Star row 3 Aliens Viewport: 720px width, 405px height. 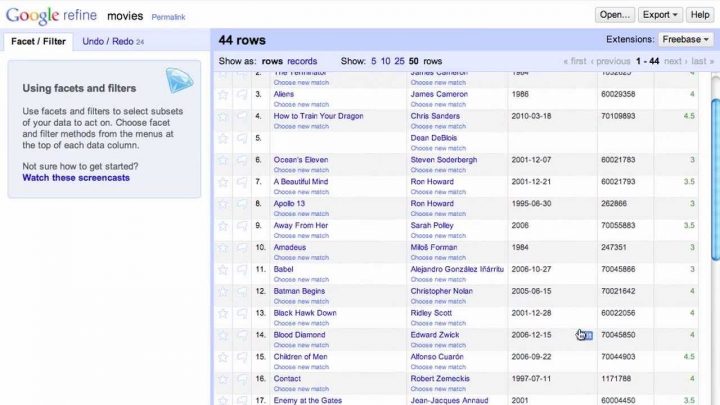coord(223,95)
